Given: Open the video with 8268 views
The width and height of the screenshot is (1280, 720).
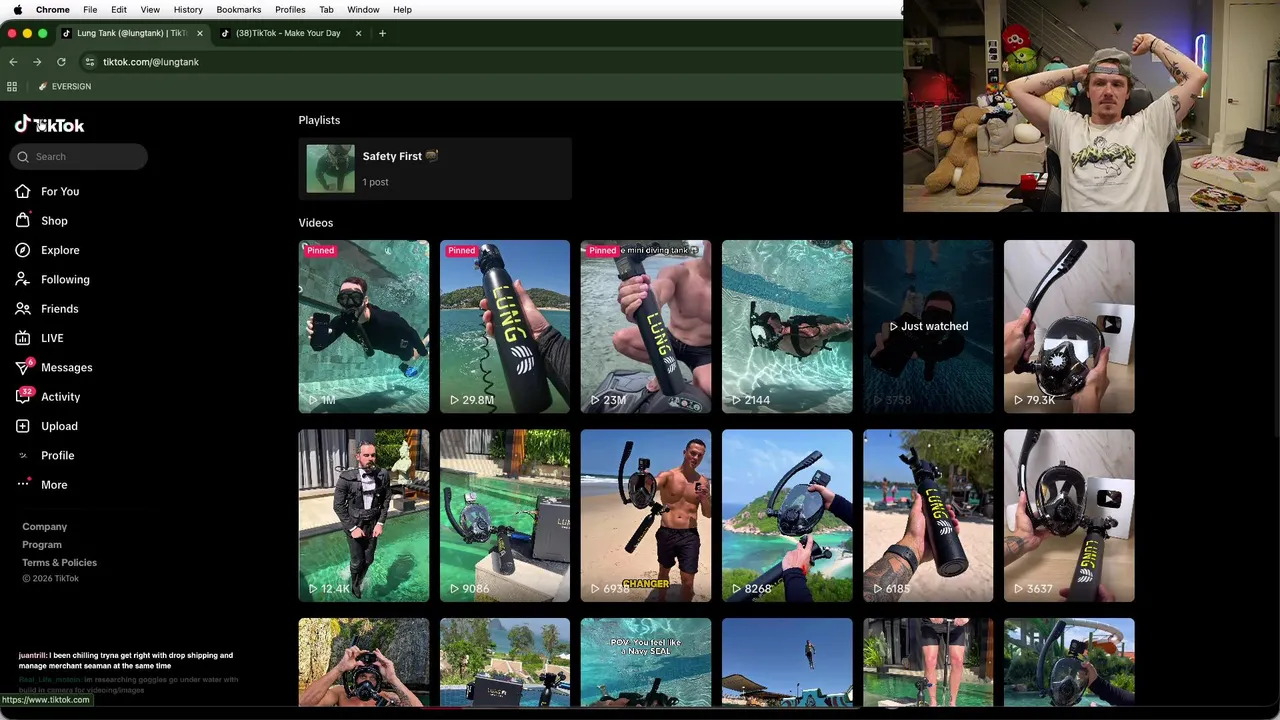Looking at the screenshot, I should (x=787, y=516).
